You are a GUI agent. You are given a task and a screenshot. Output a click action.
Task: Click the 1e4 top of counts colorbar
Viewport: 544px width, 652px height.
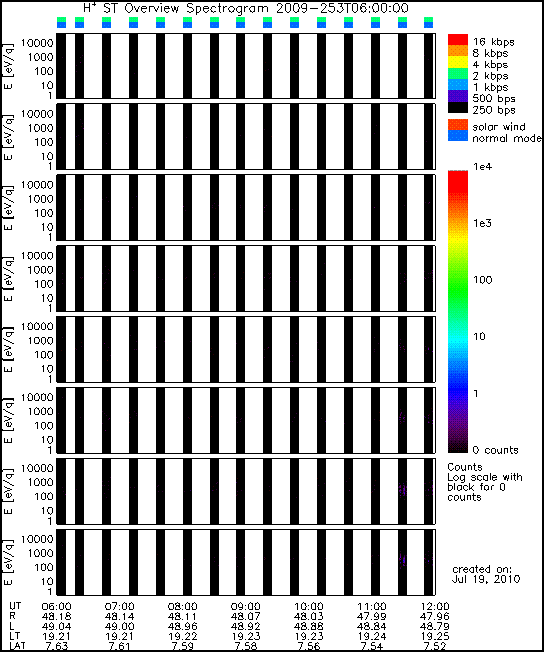click(457, 172)
